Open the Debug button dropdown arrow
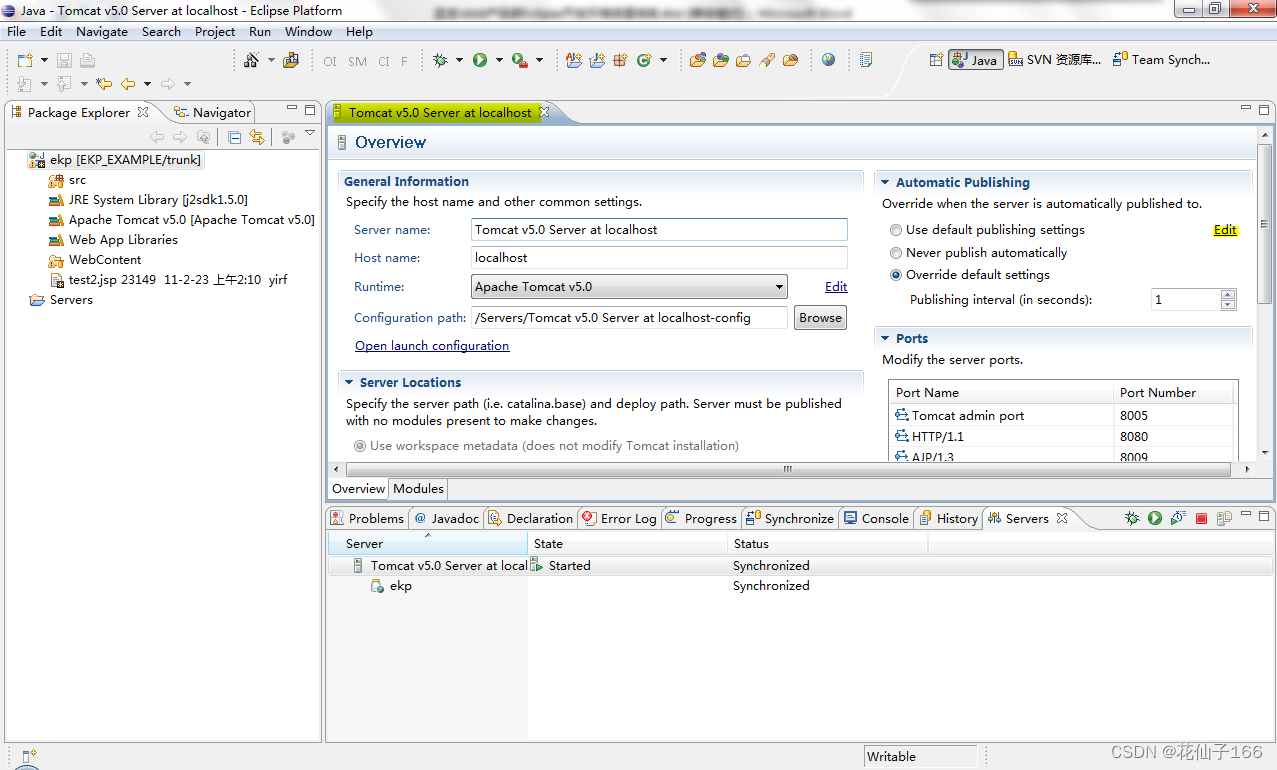Viewport: 1277px width, 770px height. pyautogui.click(x=459, y=61)
